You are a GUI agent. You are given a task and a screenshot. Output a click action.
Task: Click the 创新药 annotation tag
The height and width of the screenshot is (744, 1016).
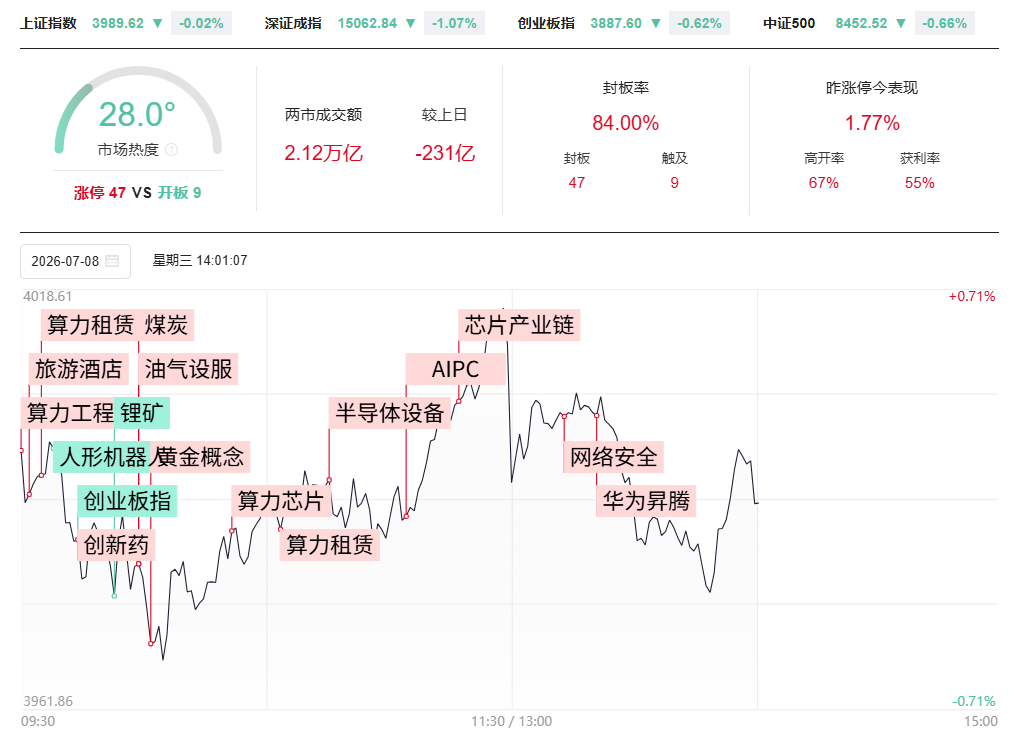pyautogui.click(x=116, y=545)
